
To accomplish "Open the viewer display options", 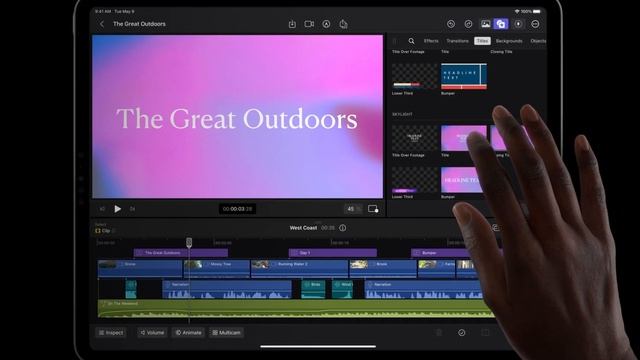I will 373,209.
